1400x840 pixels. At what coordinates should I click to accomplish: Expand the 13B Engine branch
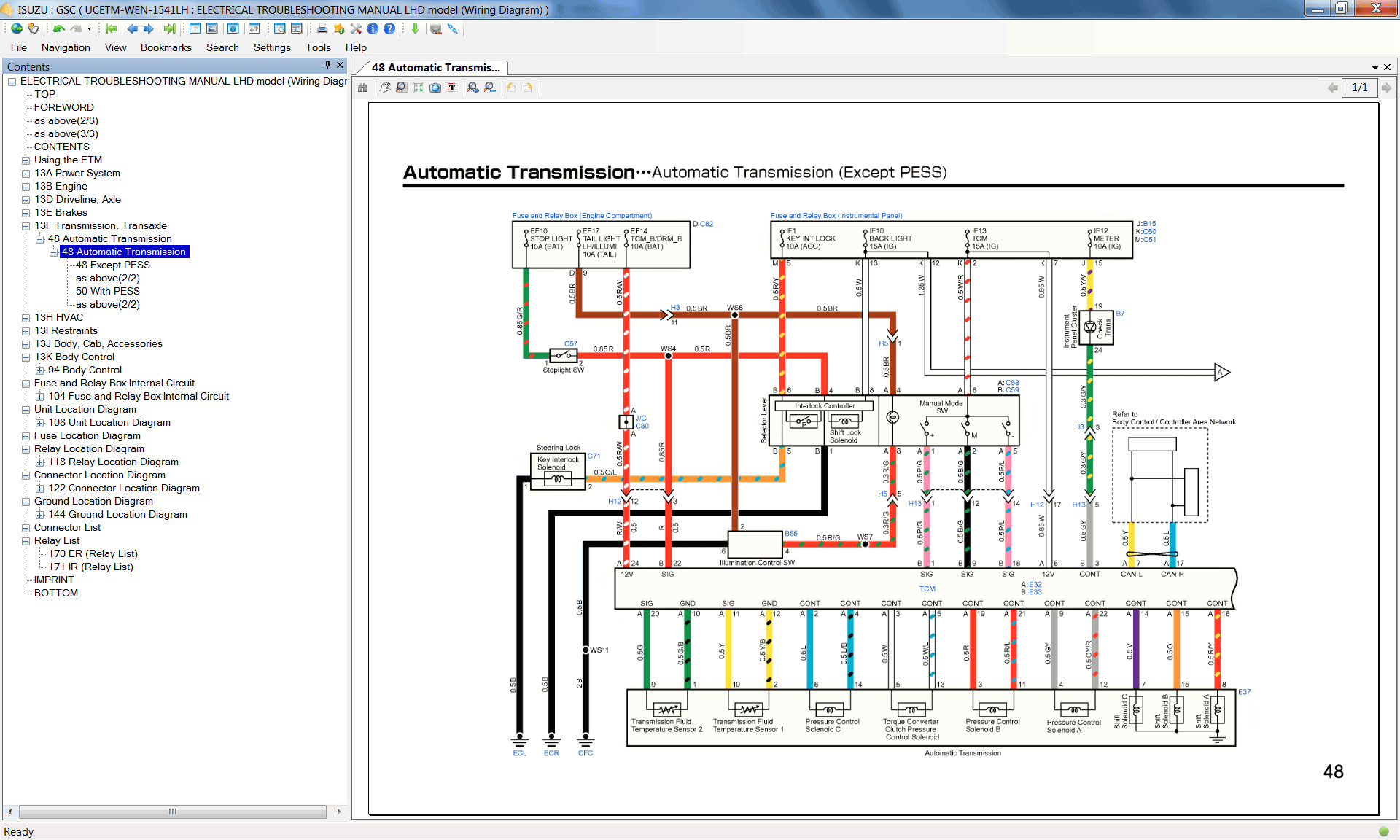coord(26,186)
